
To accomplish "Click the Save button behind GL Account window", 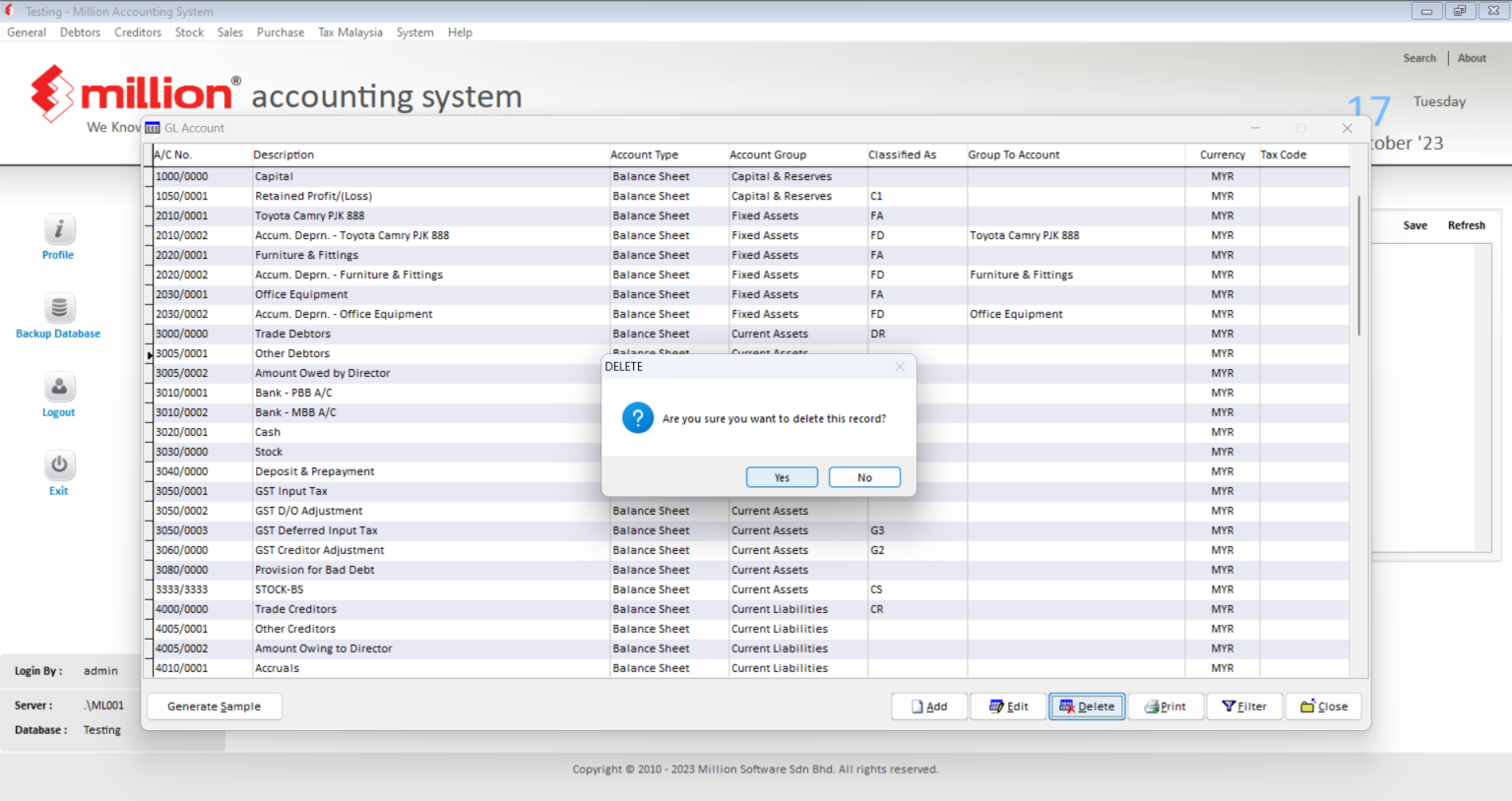I will pos(1415,225).
